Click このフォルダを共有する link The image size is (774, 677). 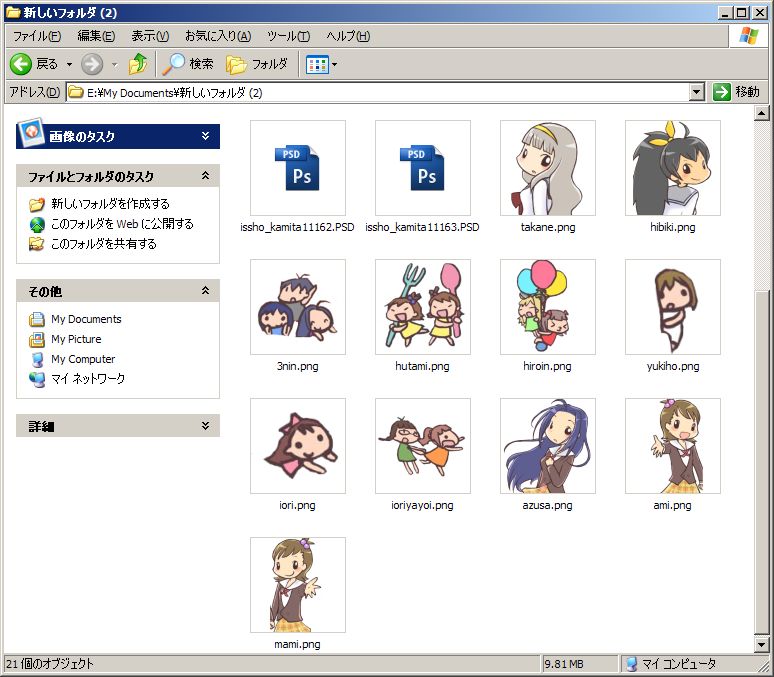tap(104, 244)
